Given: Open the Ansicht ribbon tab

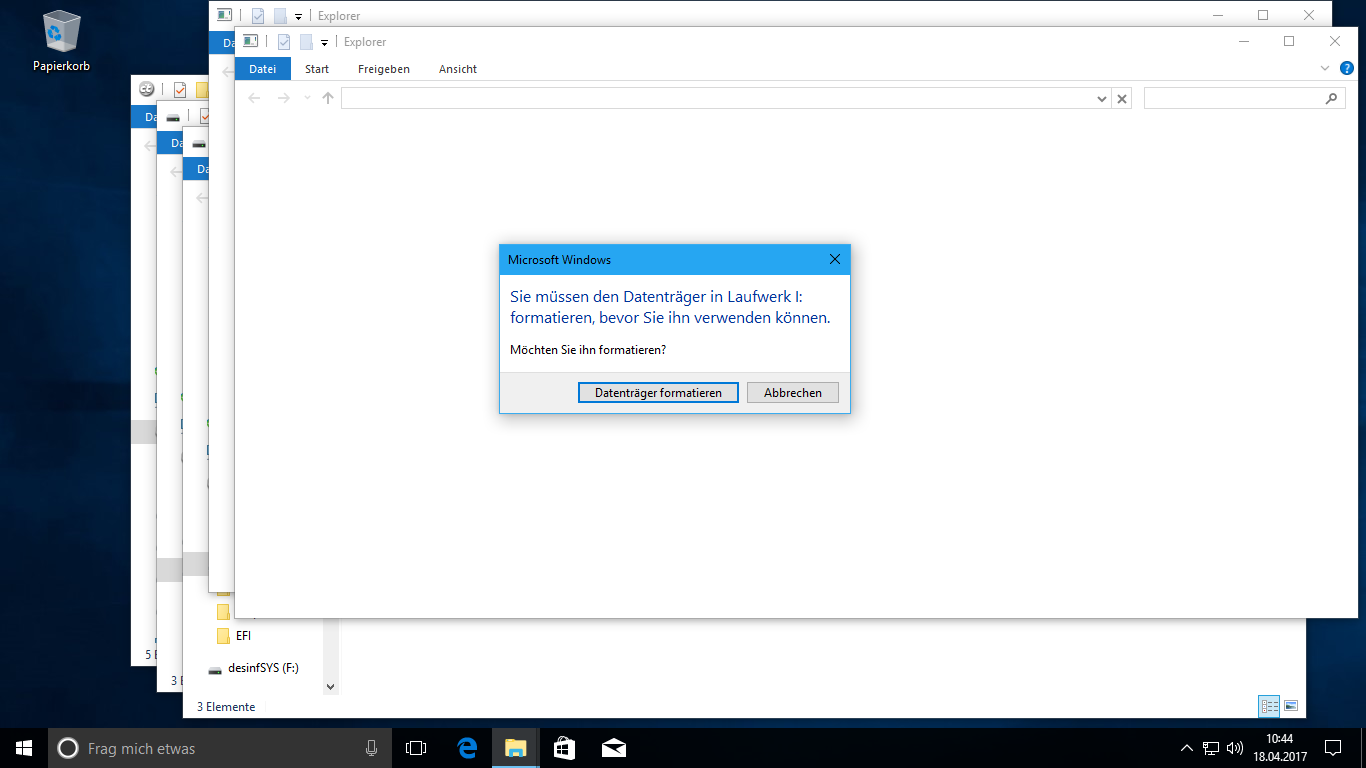Looking at the screenshot, I should pos(458,69).
